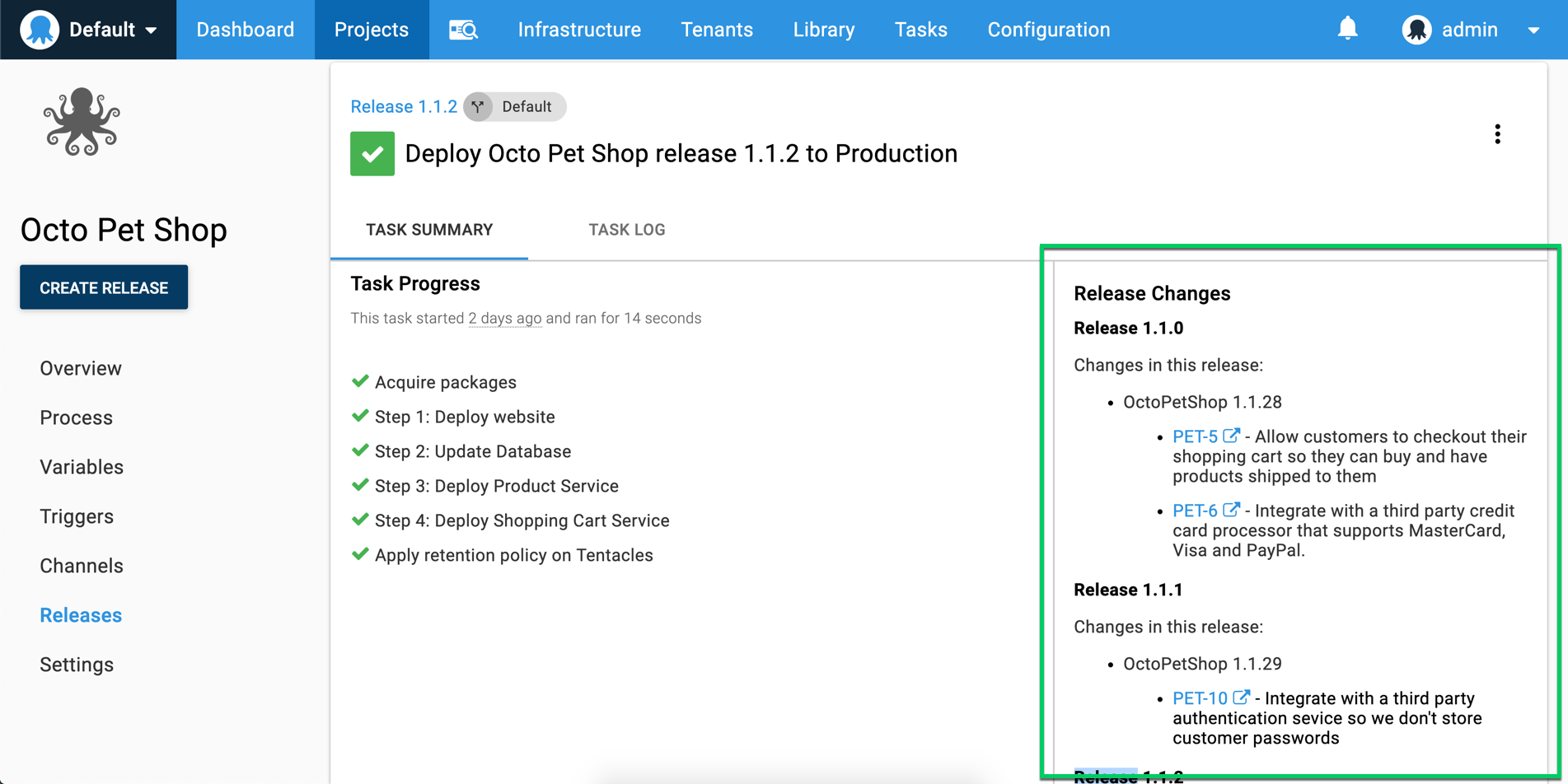Click the green success checkmark icon

pyautogui.click(x=372, y=153)
